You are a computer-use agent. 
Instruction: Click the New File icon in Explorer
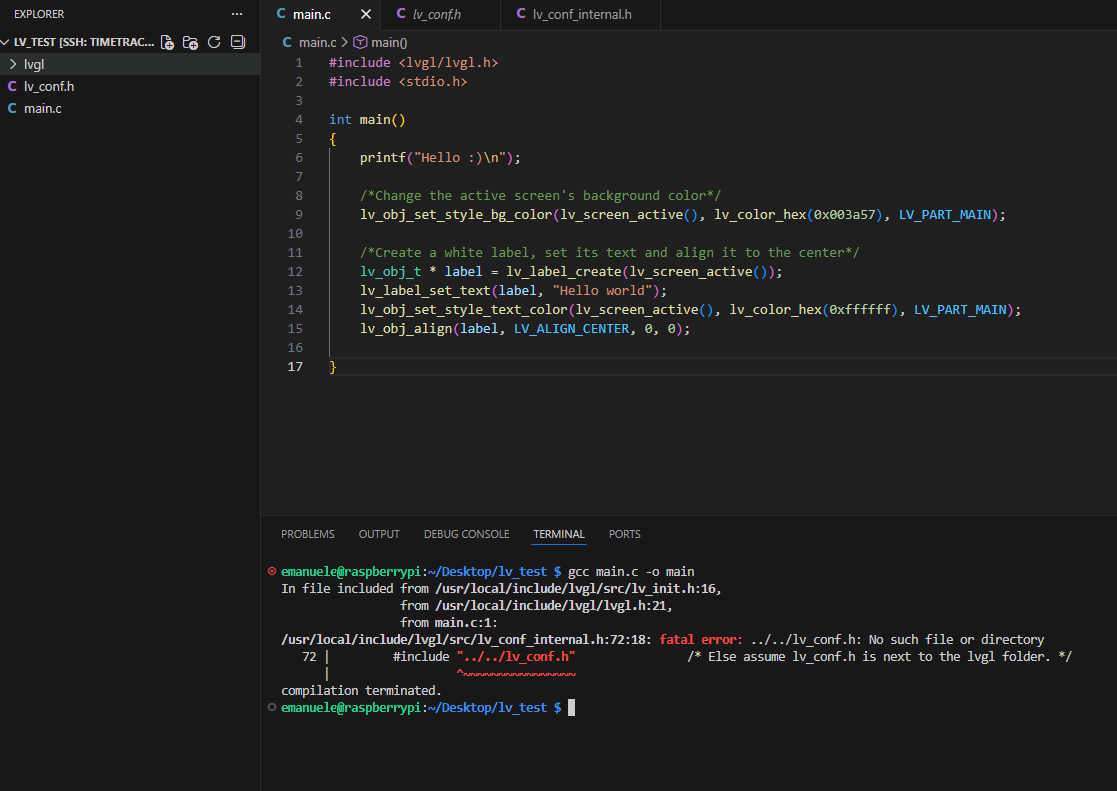point(168,42)
